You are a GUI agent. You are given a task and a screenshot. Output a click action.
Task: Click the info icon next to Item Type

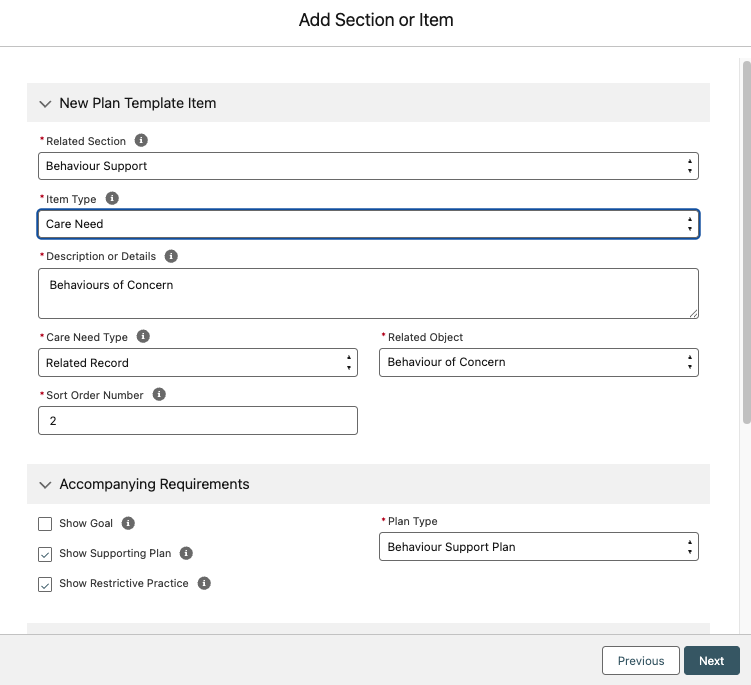click(x=112, y=199)
